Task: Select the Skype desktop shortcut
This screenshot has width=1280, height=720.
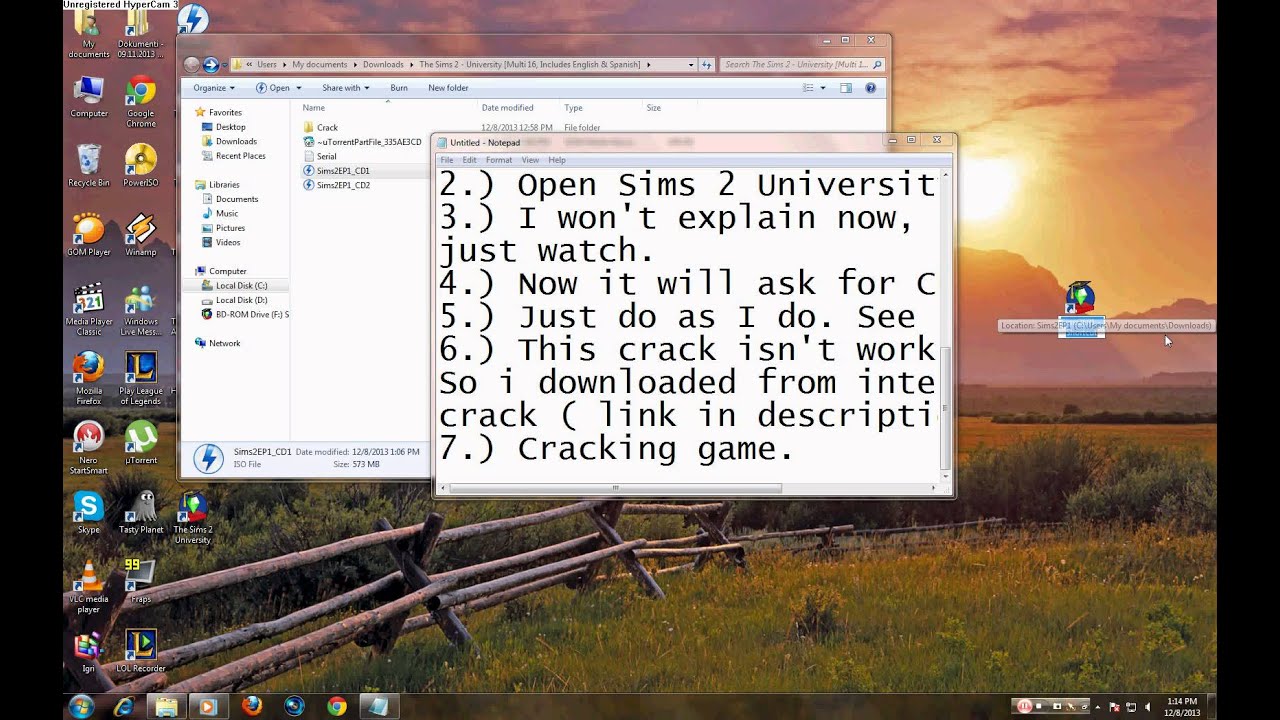Action: click(x=89, y=512)
